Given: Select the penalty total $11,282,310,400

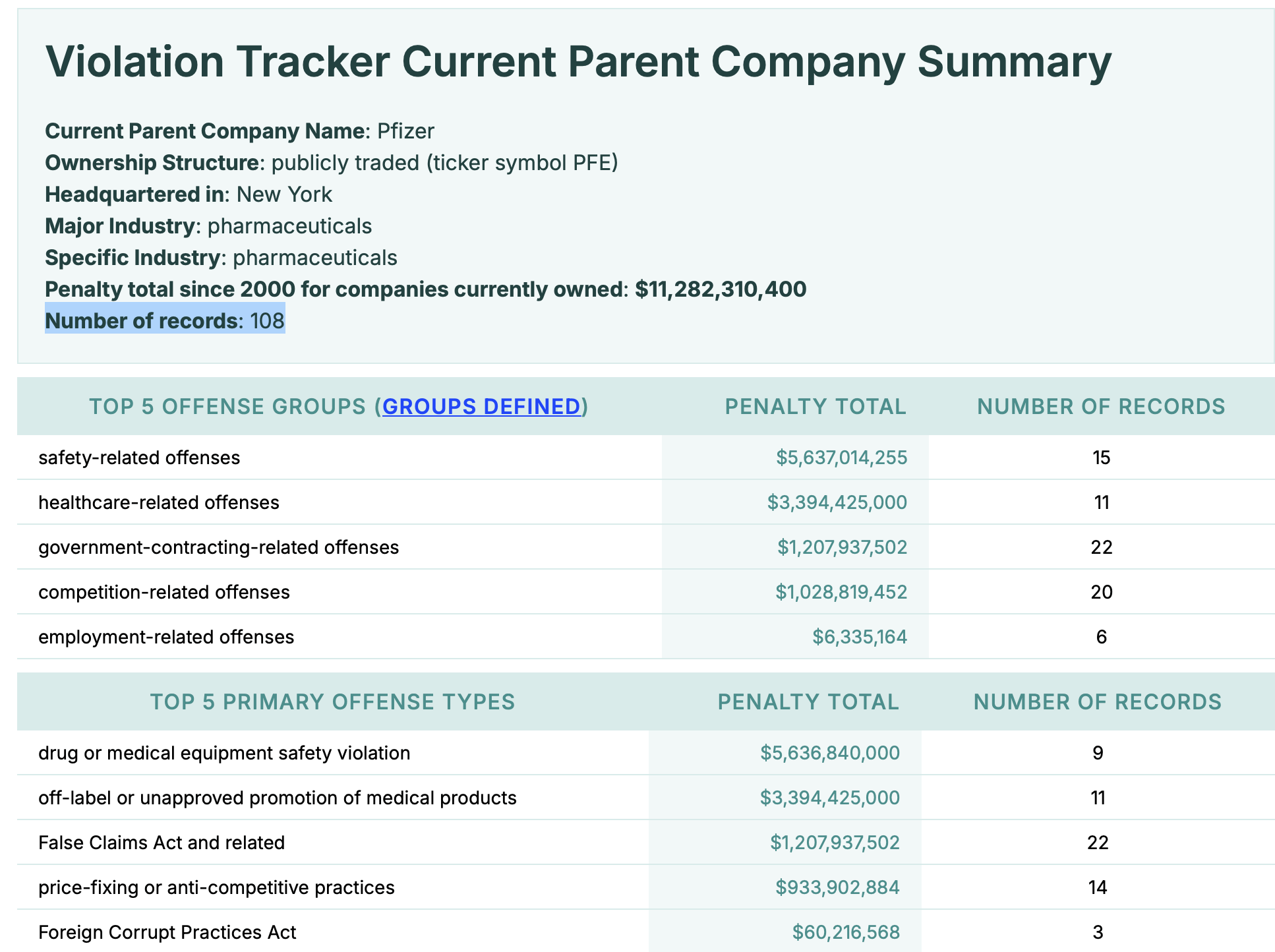Looking at the screenshot, I should (721, 289).
